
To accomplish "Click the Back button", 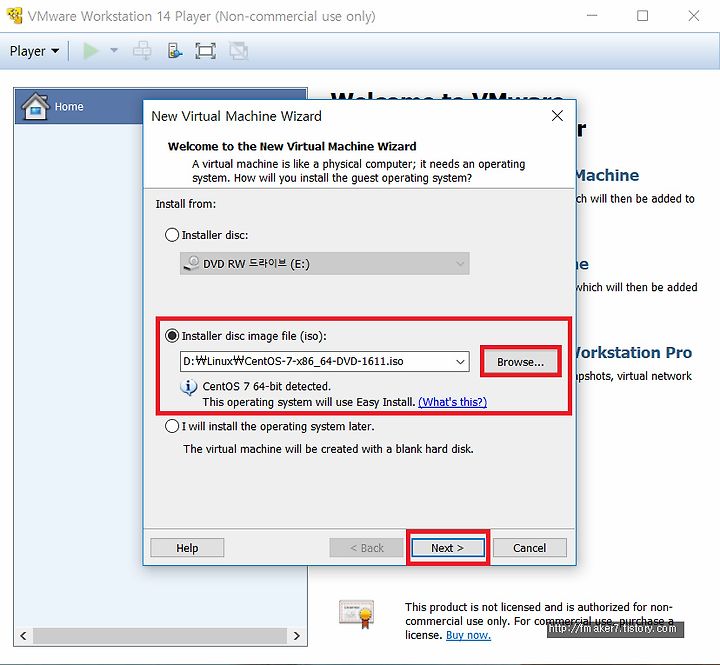I will pyautogui.click(x=366, y=548).
